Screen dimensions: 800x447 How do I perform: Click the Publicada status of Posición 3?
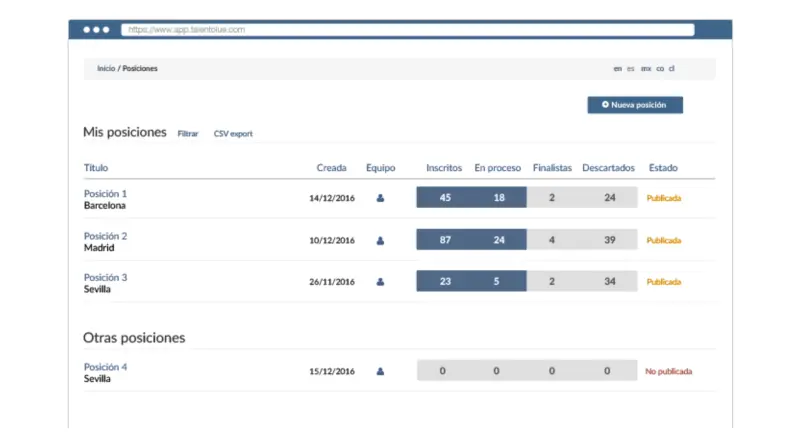[664, 282]
